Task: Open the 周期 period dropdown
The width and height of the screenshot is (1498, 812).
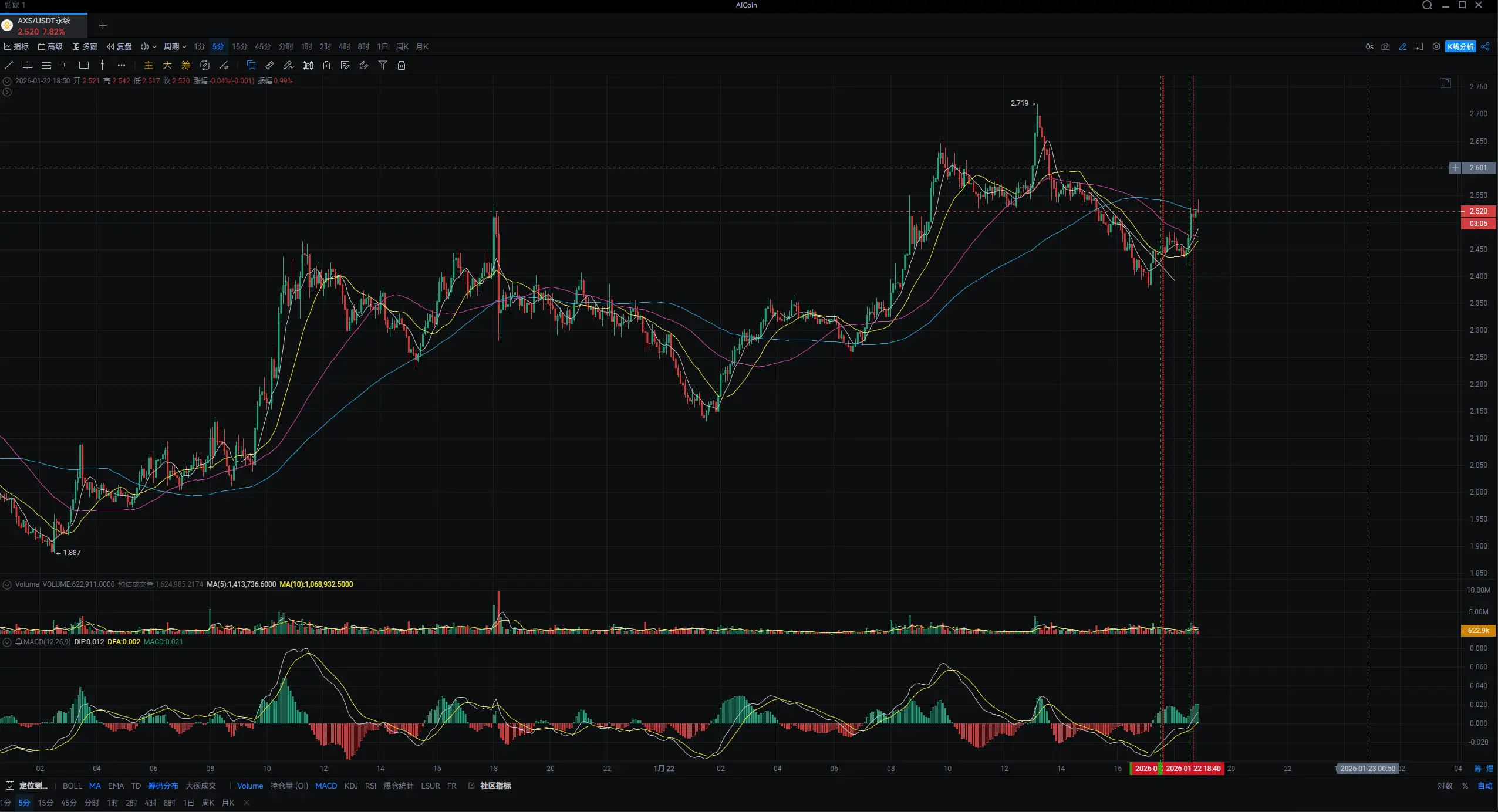Action: [174, 46]
